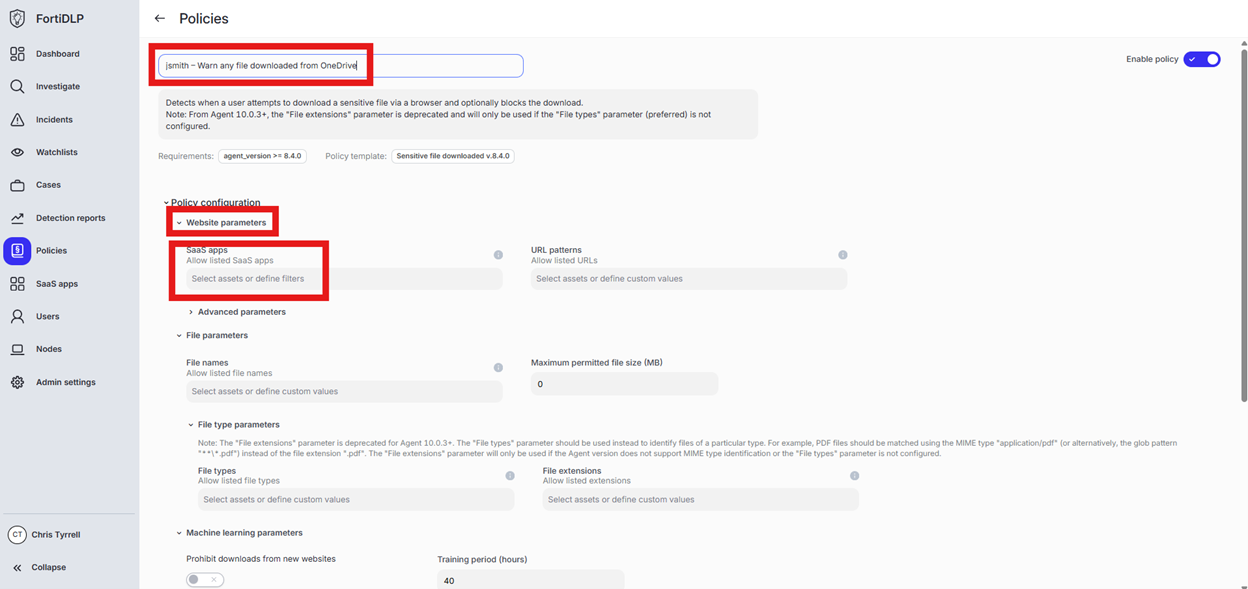Viewport: 1248px width, 589px height.
Task: Click the CT user avatar
Action: tap(17, 535)
